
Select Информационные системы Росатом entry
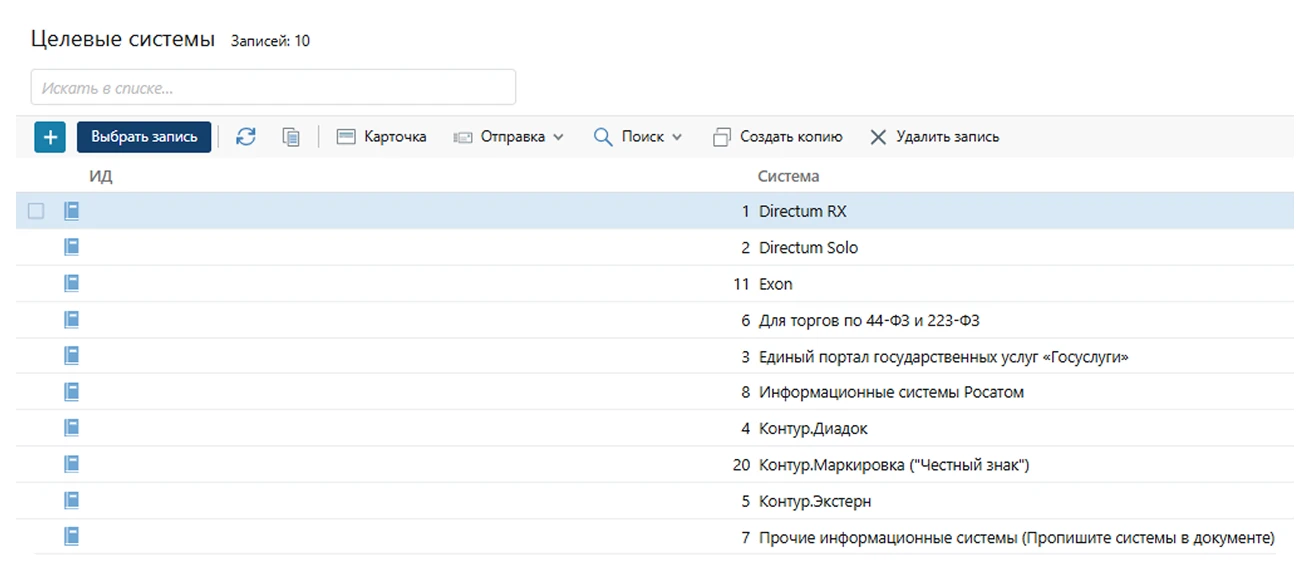[x=891, y=393]
